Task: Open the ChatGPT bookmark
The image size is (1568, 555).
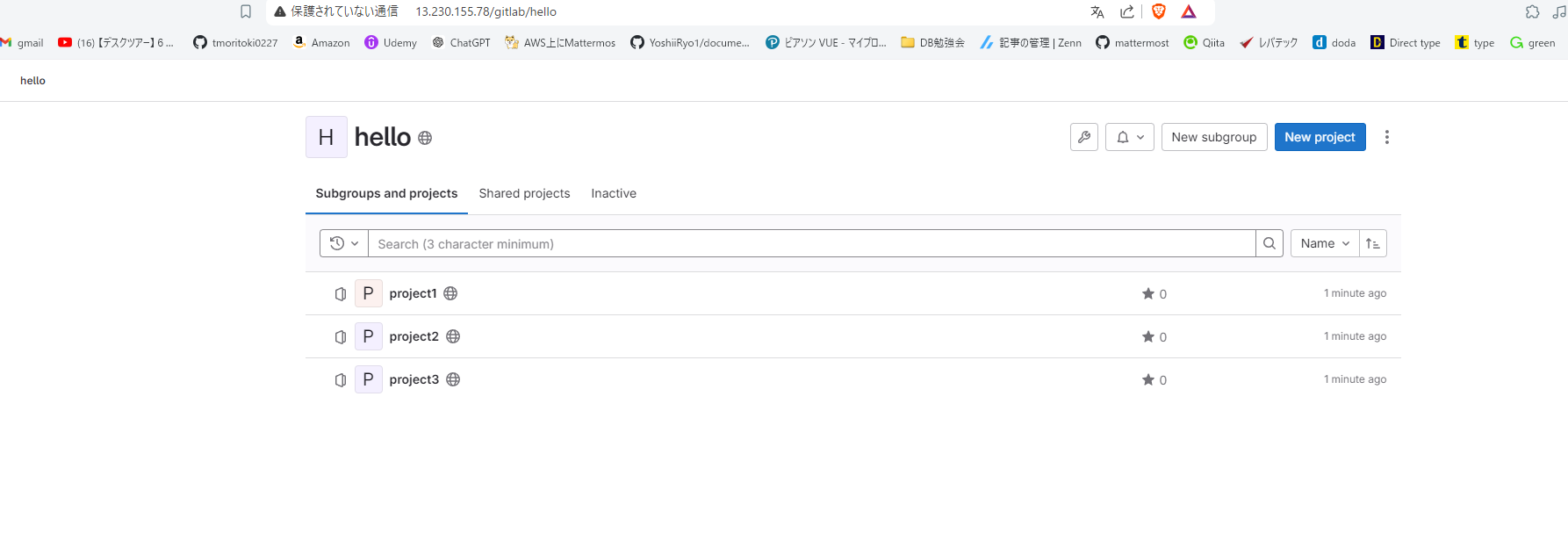Action: tap(461, 42)
